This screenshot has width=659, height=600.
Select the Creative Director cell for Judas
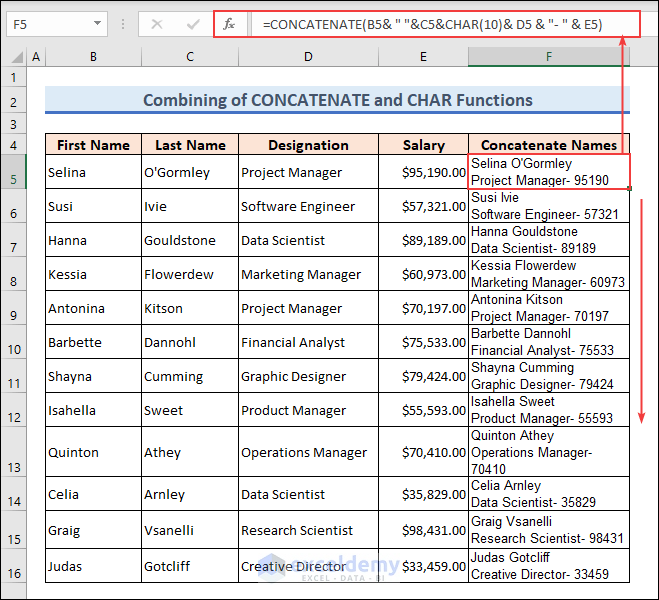[x=308, y=566]
